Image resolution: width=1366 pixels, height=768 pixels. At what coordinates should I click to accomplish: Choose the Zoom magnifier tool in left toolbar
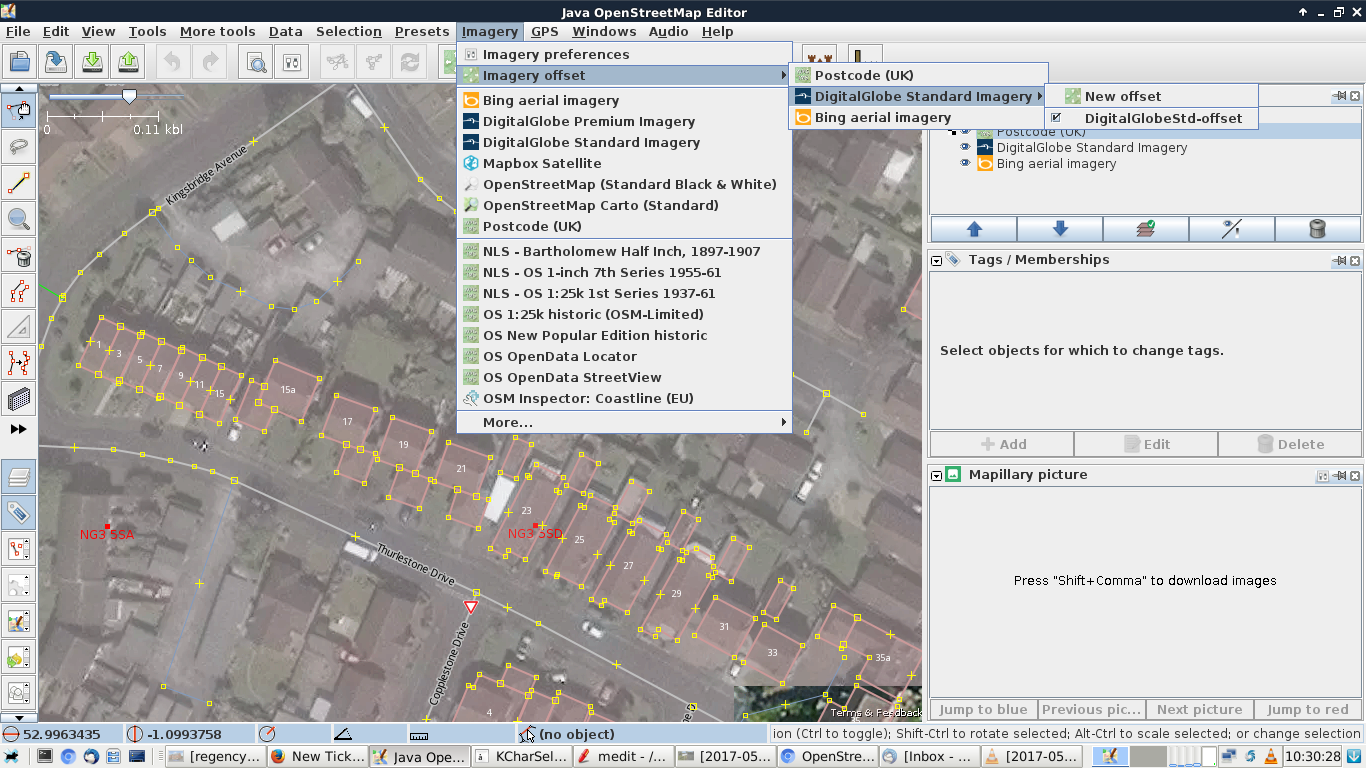(x=19, y=219)
